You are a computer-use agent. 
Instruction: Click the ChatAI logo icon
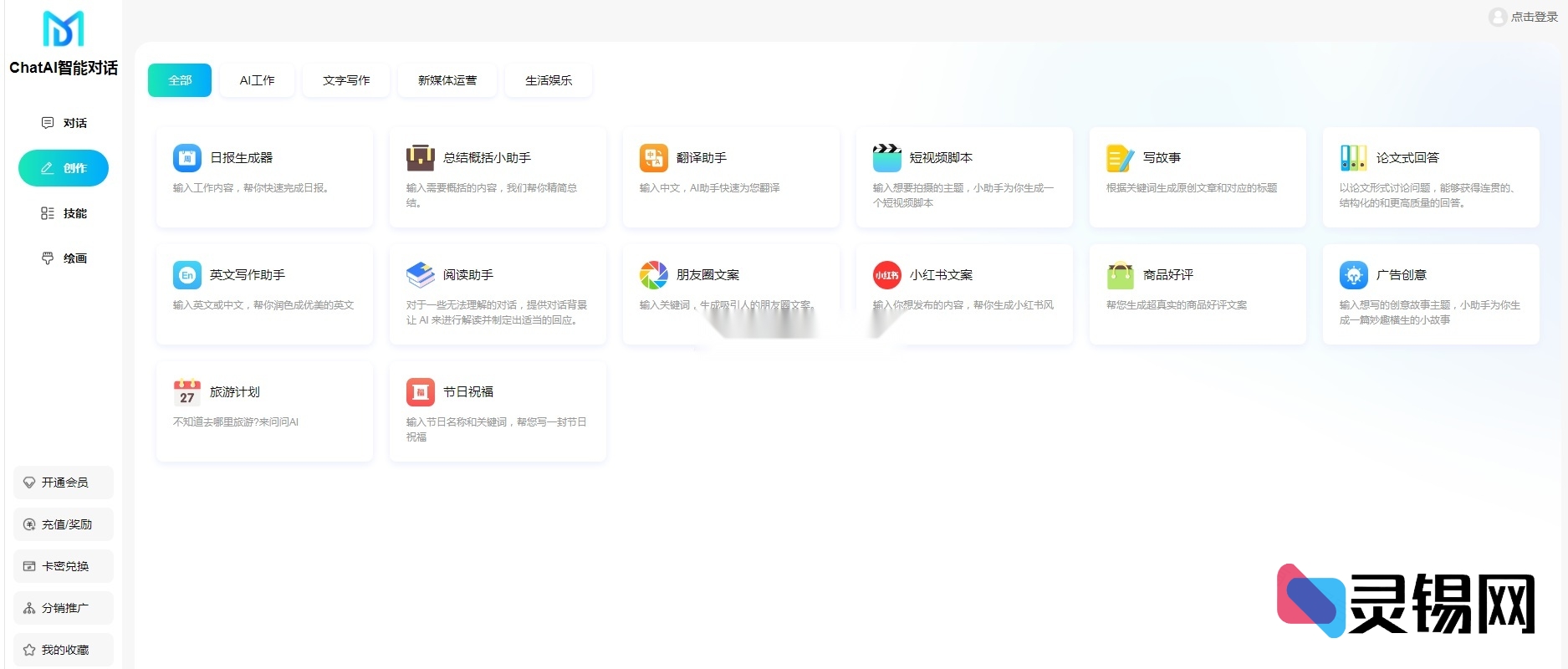coord(64,29)
